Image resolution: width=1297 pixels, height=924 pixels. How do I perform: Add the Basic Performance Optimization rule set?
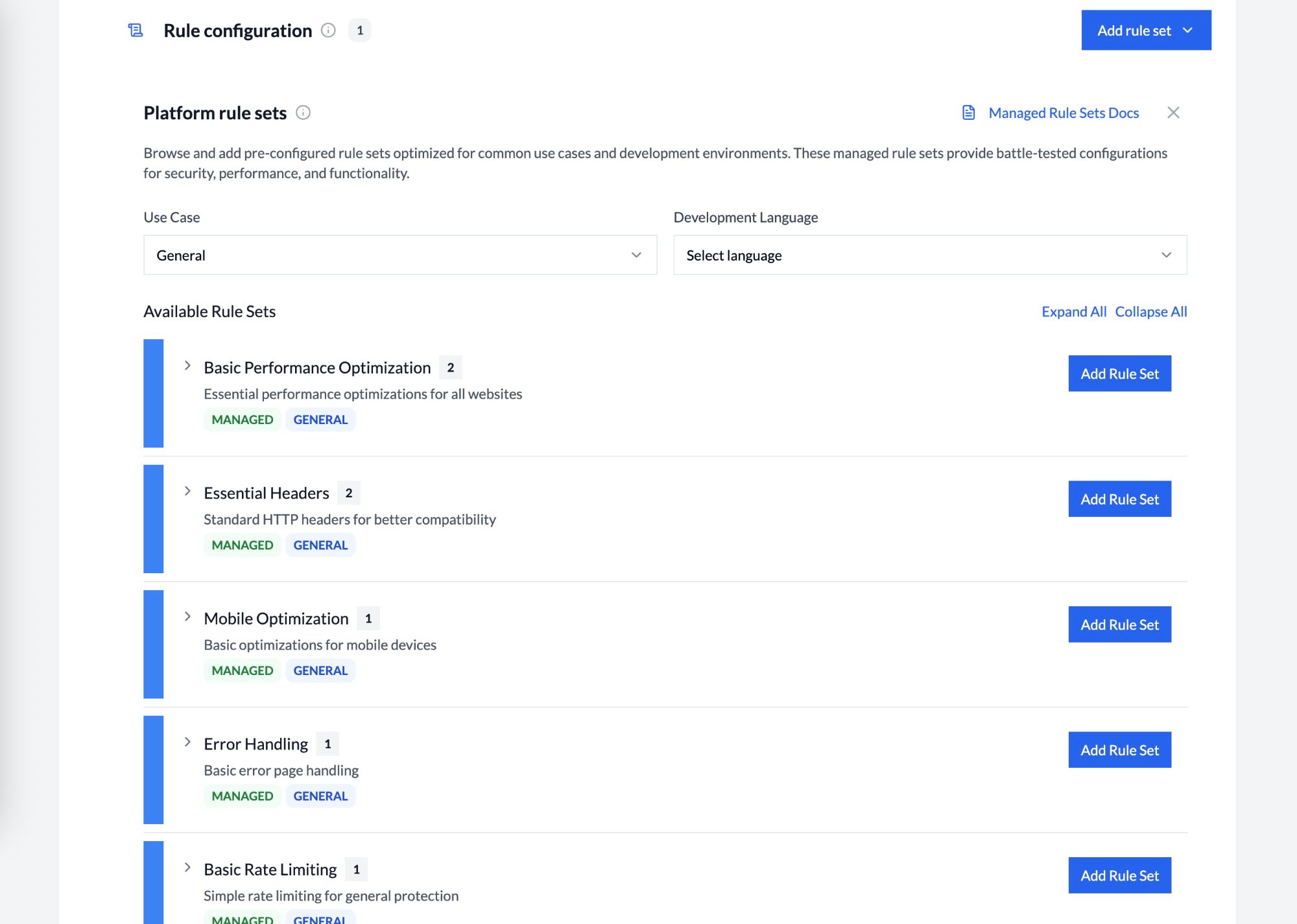pos(1119,374)
